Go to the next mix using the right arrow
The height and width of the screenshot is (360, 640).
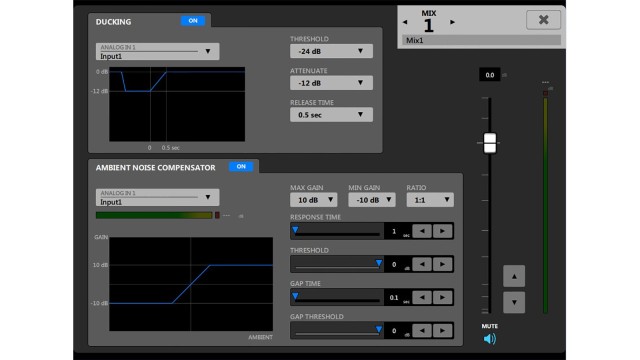[452, 22]
